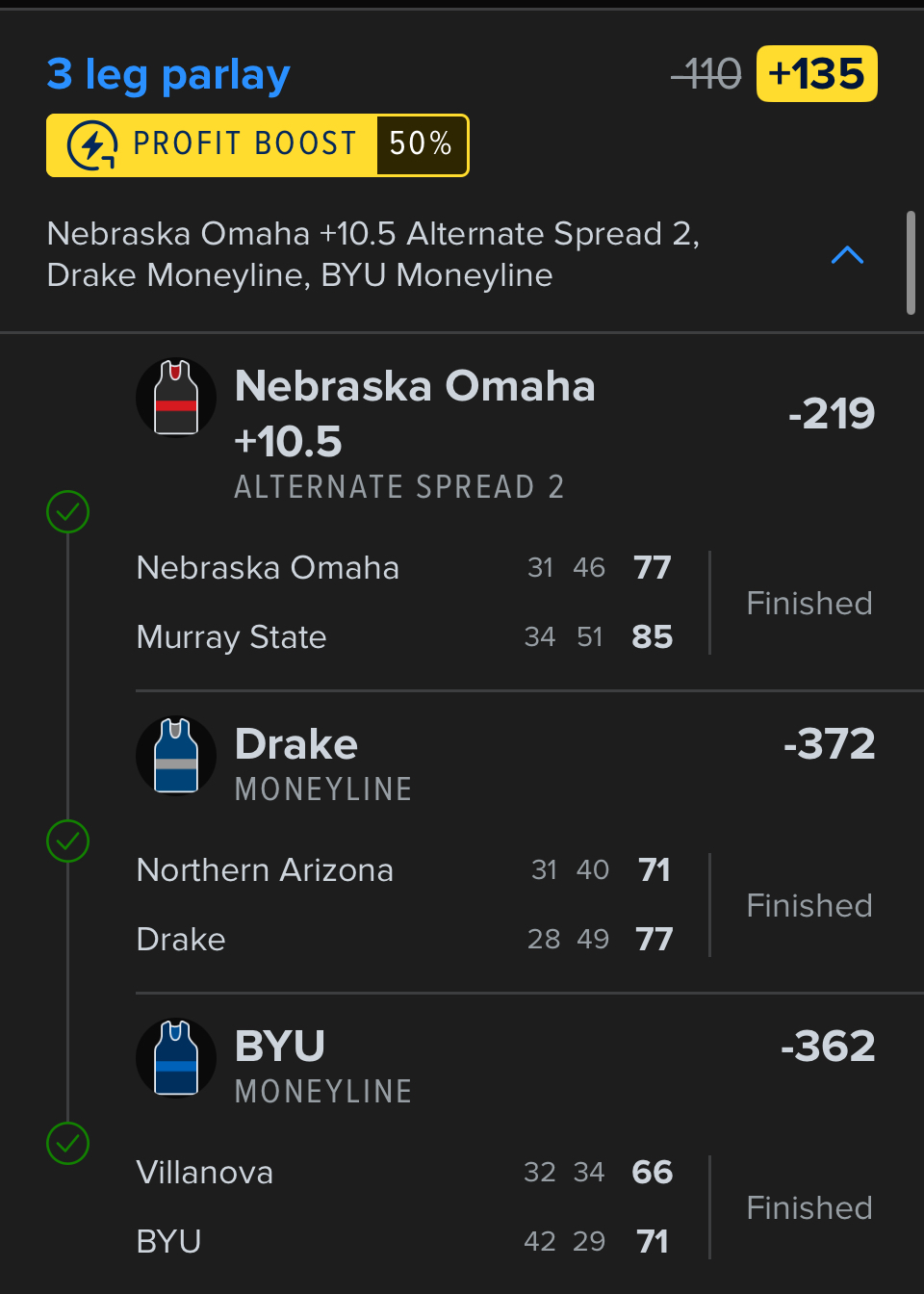Click the Murray State final score 85
924x1294 pixels.
(652, 636)
